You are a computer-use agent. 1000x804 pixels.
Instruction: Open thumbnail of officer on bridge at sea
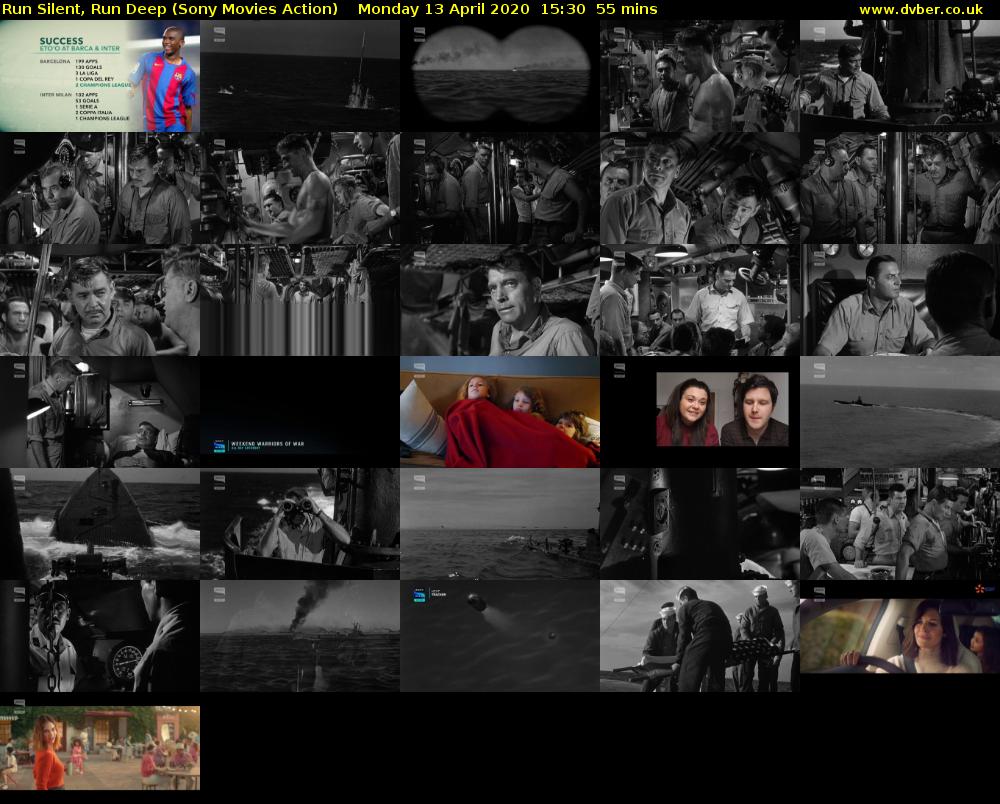[900, 76]
